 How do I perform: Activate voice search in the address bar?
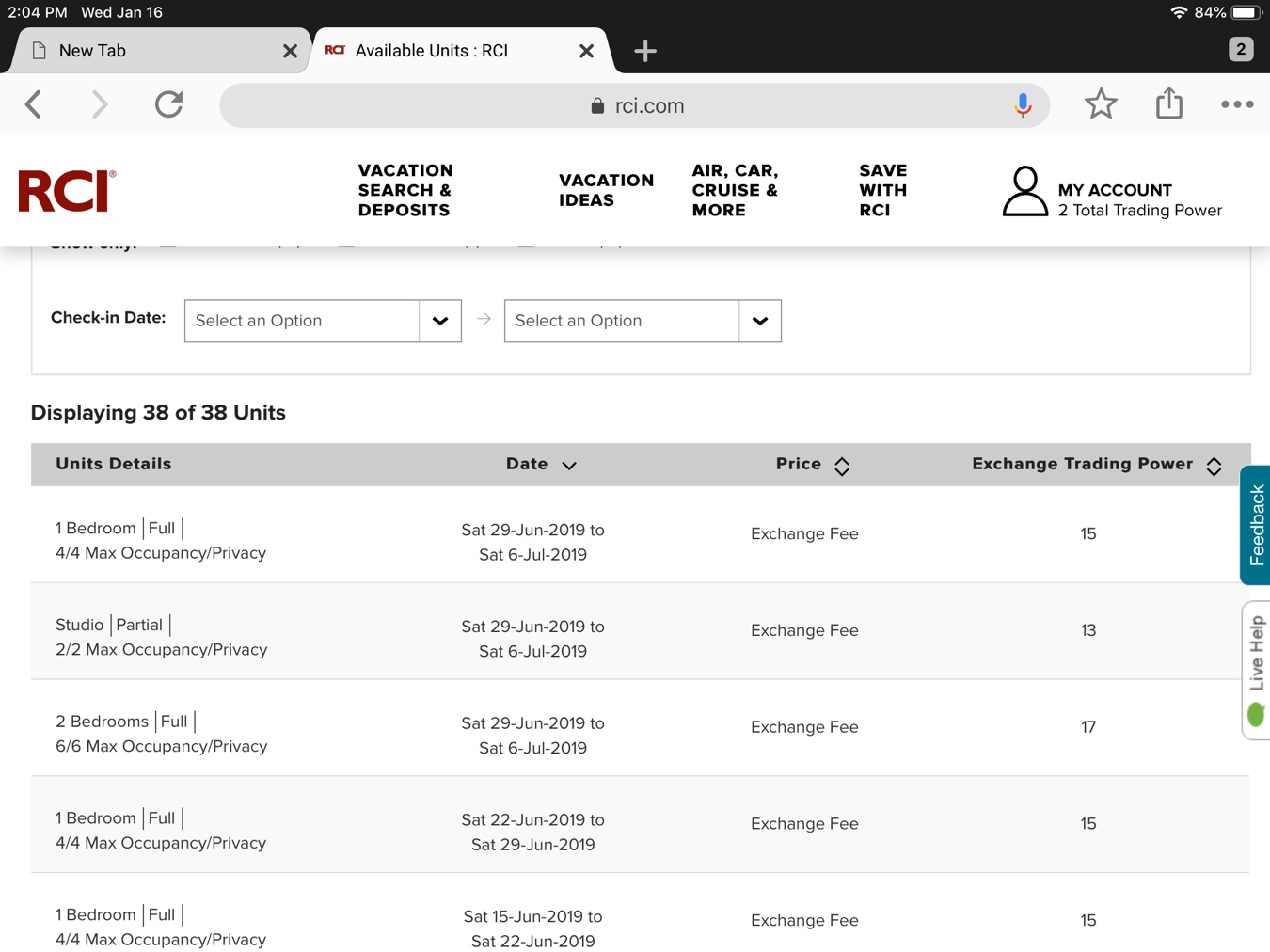[x=1023, y=104]
